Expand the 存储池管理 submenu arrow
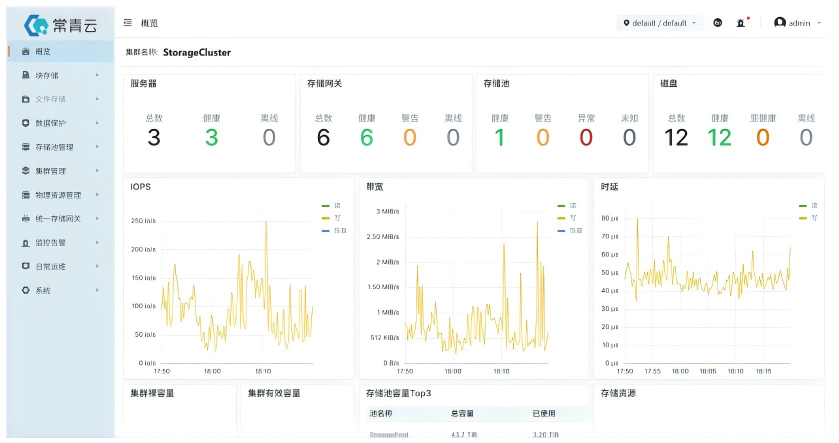 coord(97,147)
